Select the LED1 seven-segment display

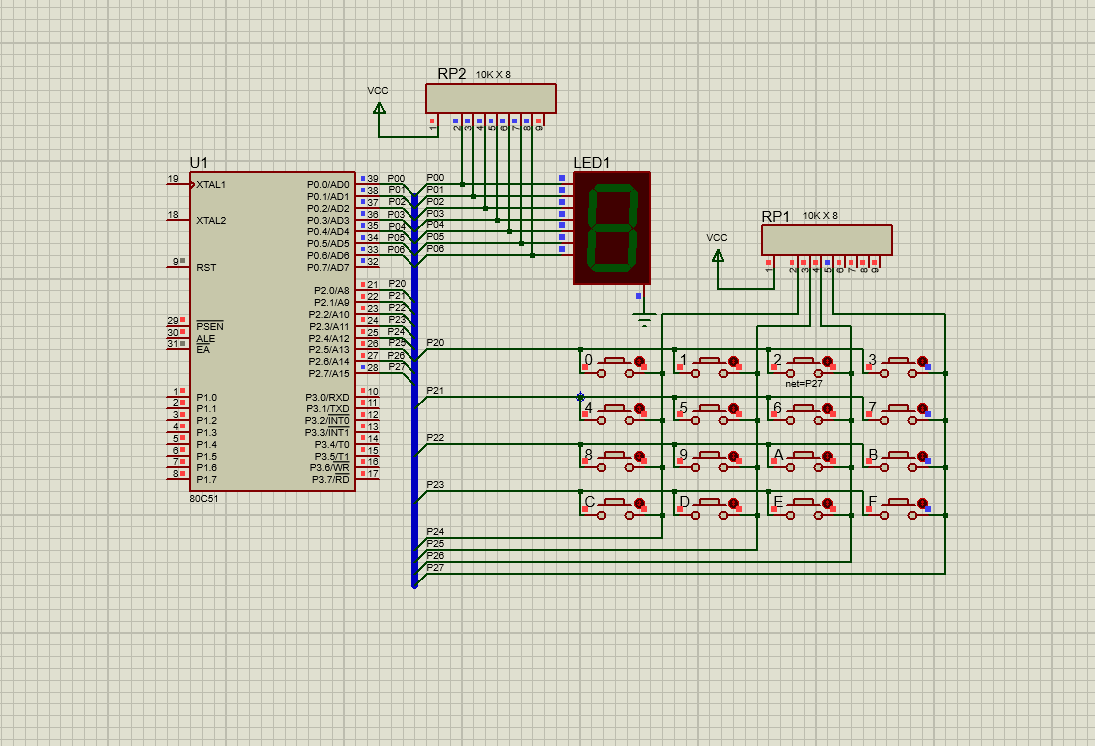click(x=612, y=228)
